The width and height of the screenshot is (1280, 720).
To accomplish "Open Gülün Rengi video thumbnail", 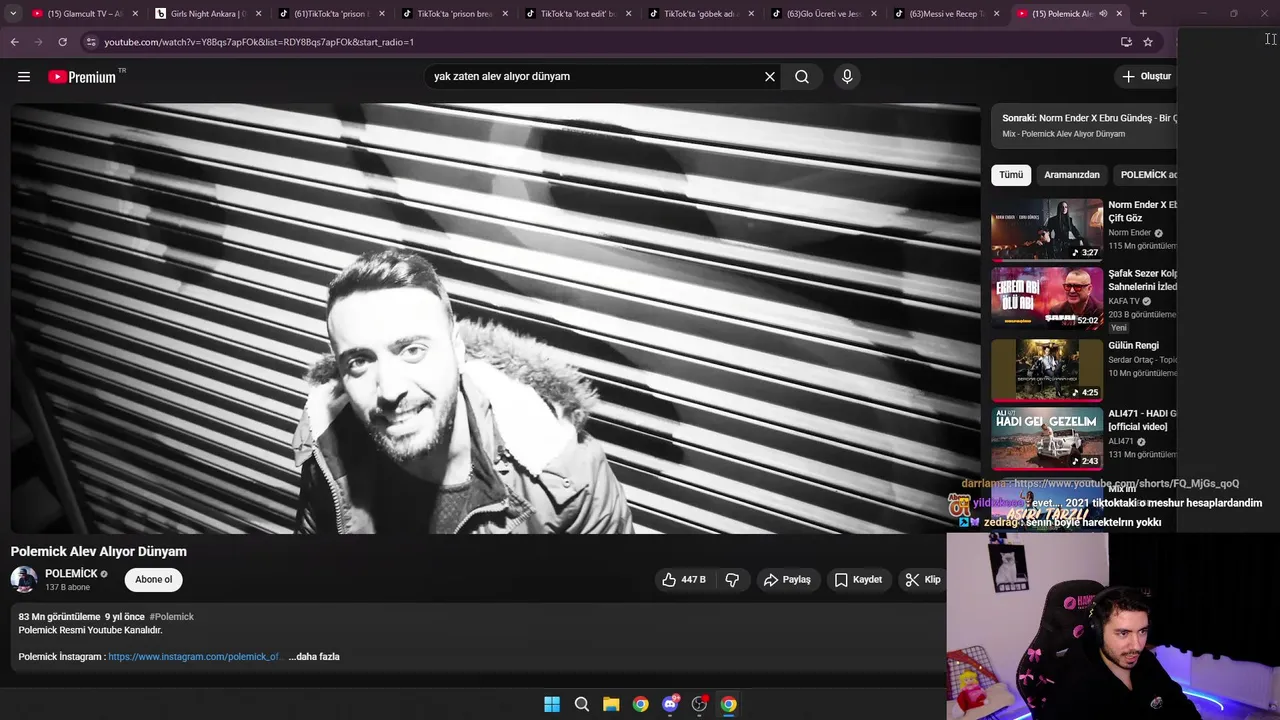I will tap(1047, 369).
